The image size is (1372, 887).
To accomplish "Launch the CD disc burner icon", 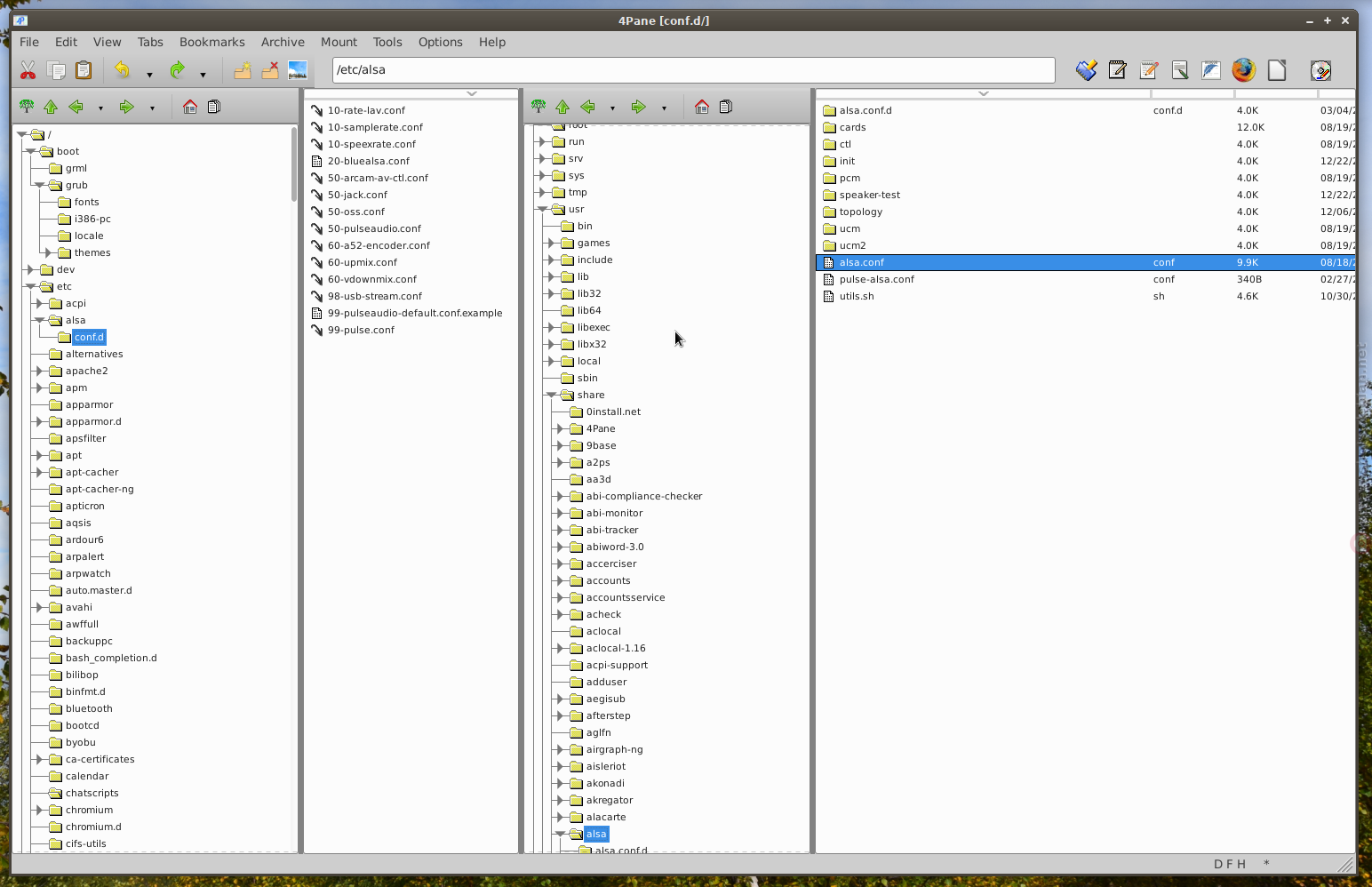I will coord(1320,70).
